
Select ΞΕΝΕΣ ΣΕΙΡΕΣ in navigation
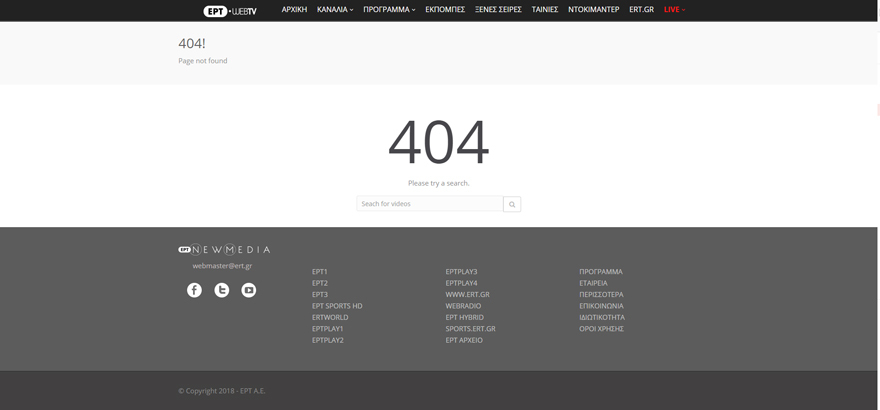click(498, 9)
